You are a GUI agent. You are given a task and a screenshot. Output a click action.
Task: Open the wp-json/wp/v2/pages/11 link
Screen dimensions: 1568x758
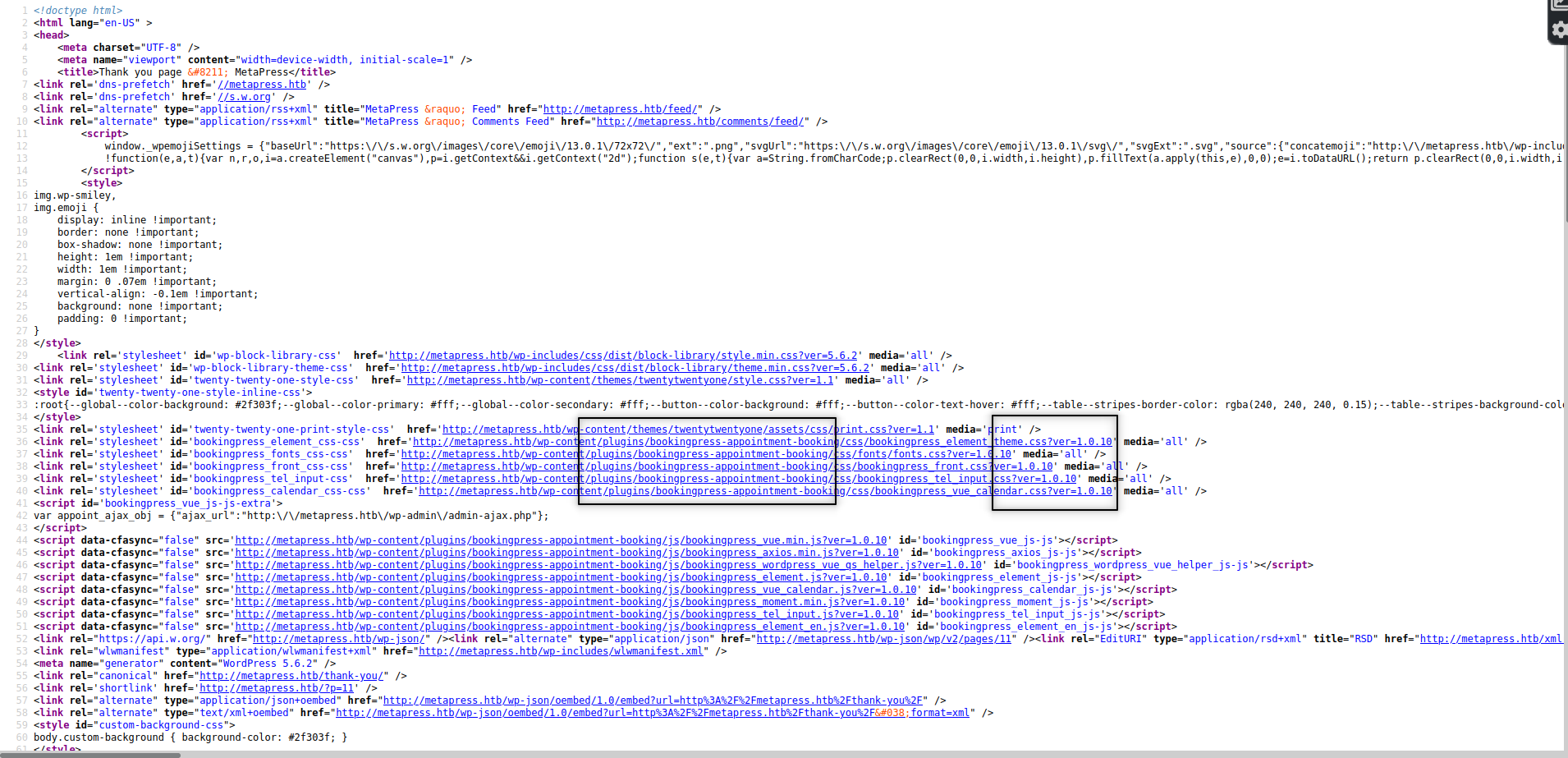[x=886, y=639]
